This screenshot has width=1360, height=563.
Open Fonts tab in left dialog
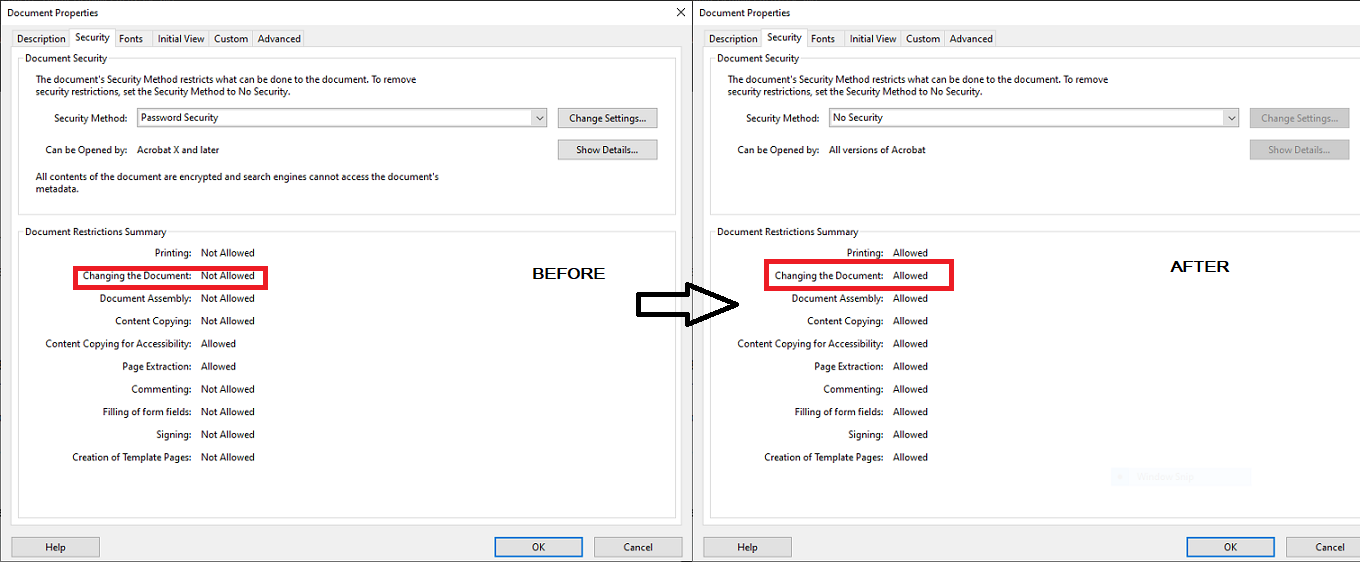coord(131,39)
